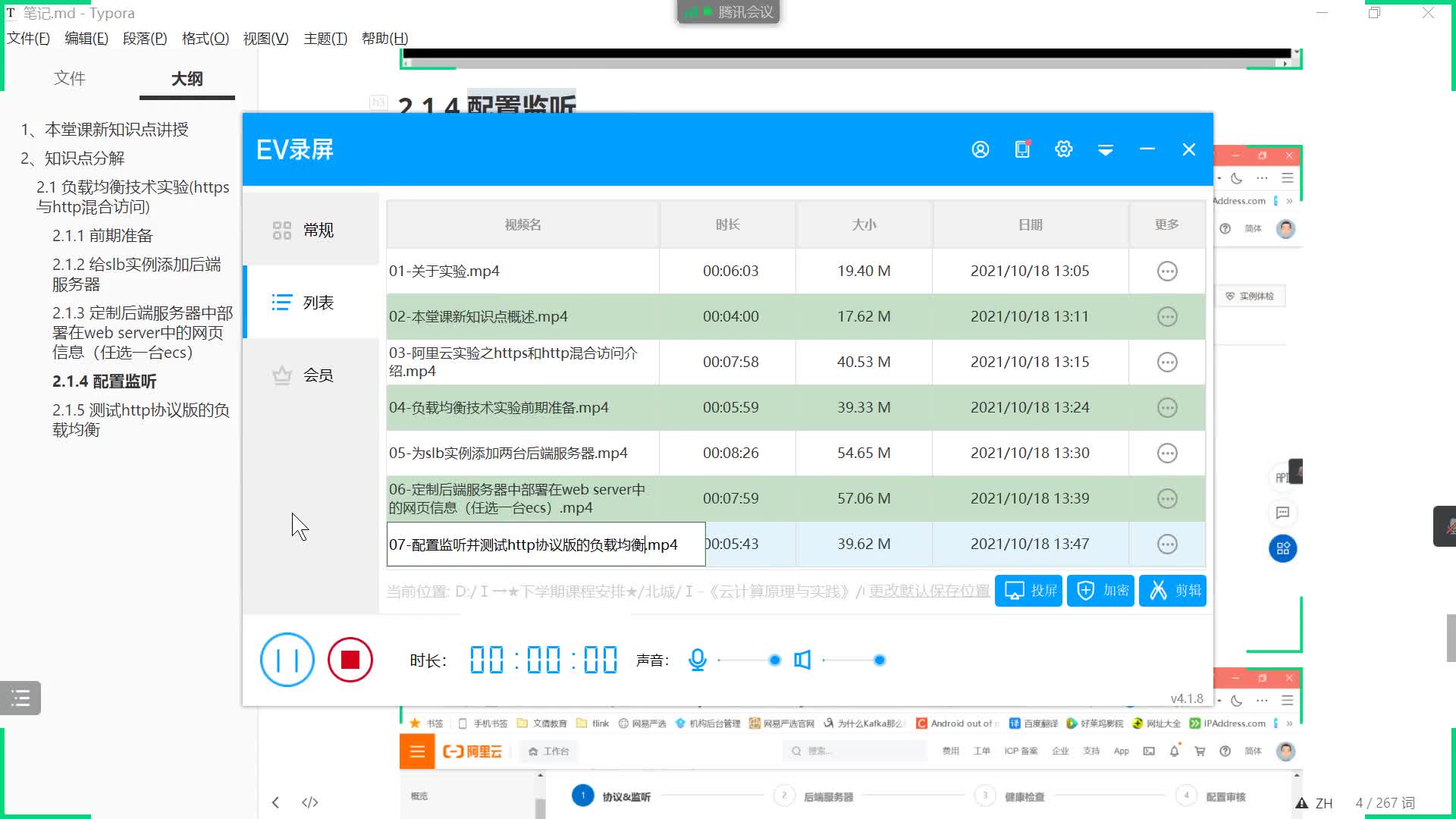Open EV录屏 settings gear
This screenshot has height=819, width=1456.
[1064, 149]
